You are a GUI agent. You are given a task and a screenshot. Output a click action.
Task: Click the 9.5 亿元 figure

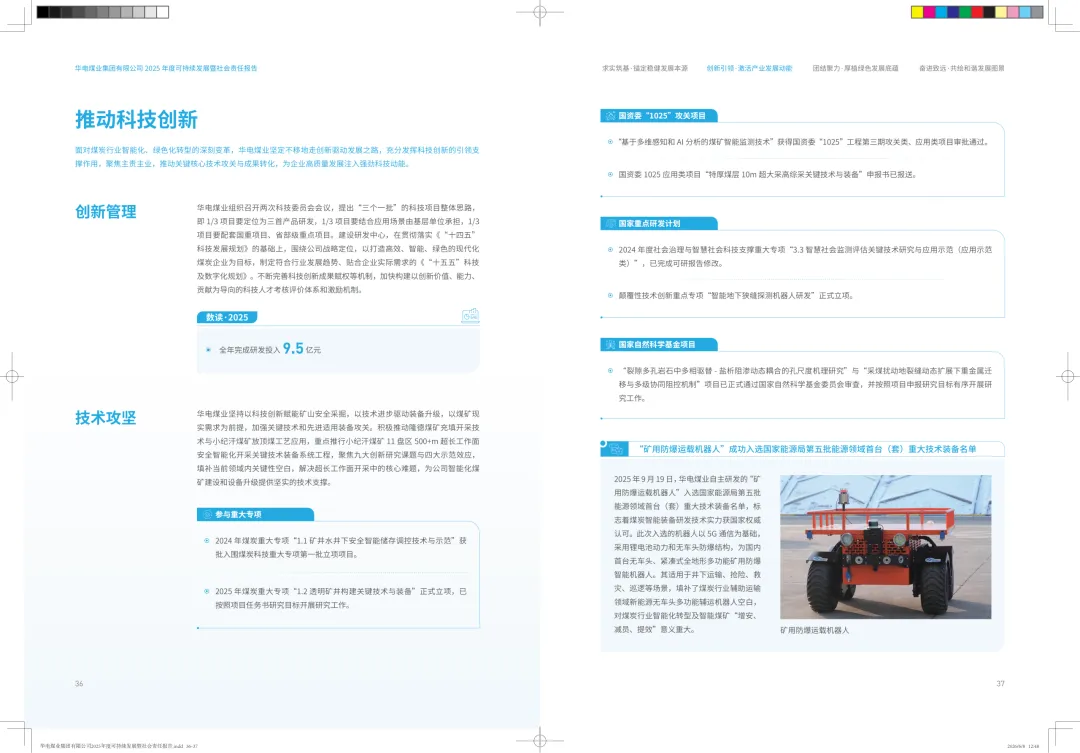[x=302, y=349]
